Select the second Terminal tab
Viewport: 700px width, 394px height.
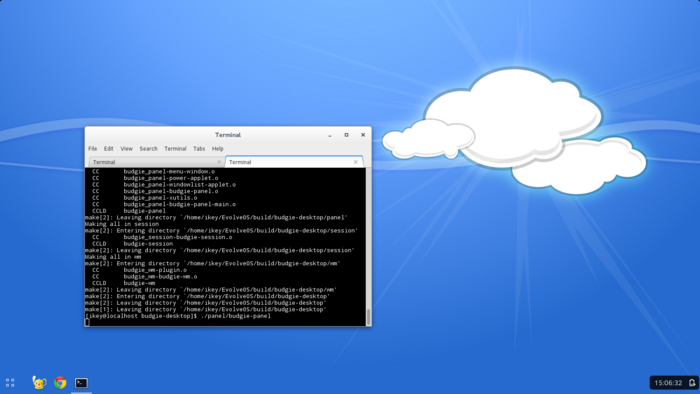point(293,162)
